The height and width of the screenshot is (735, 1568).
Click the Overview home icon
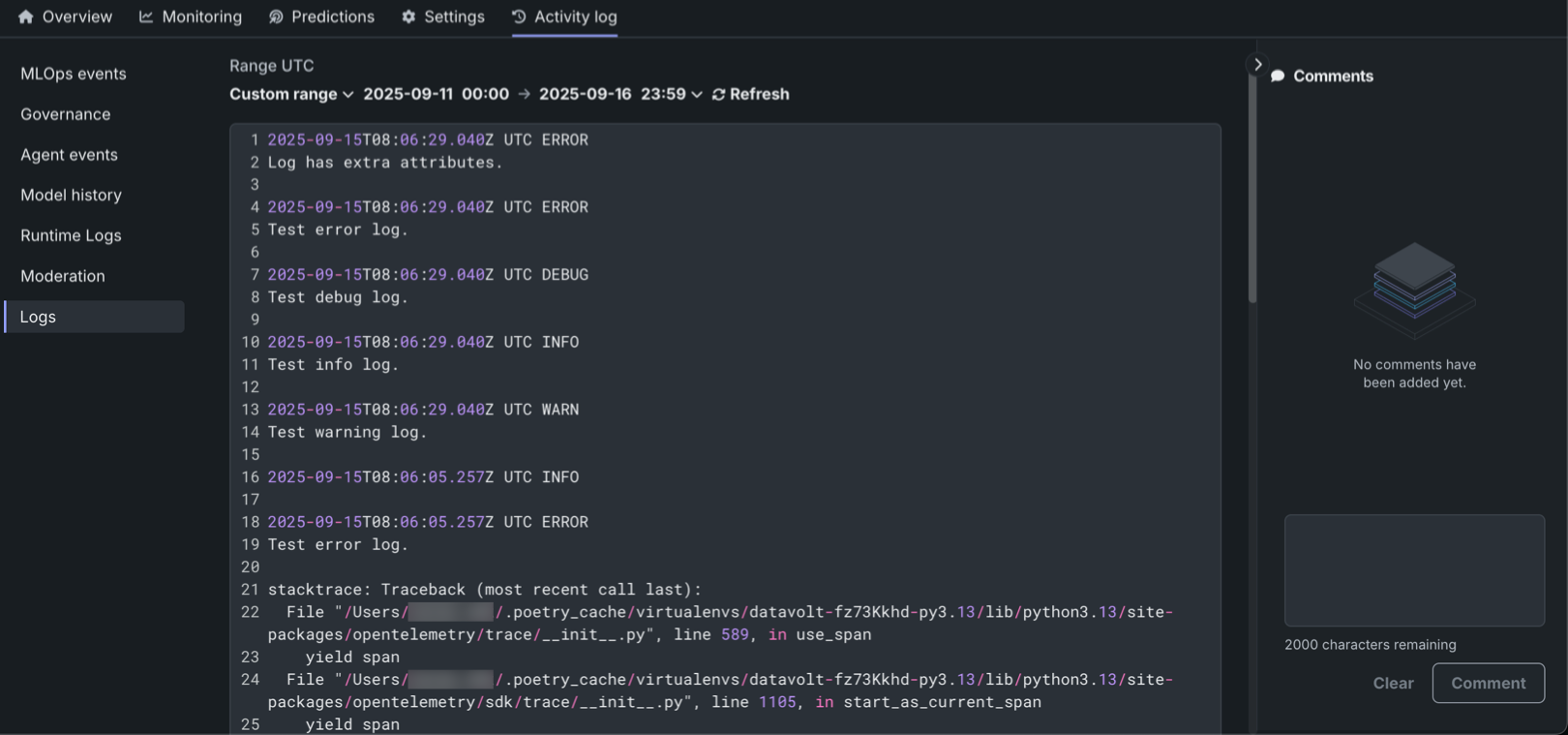click(x=25, y=16)
